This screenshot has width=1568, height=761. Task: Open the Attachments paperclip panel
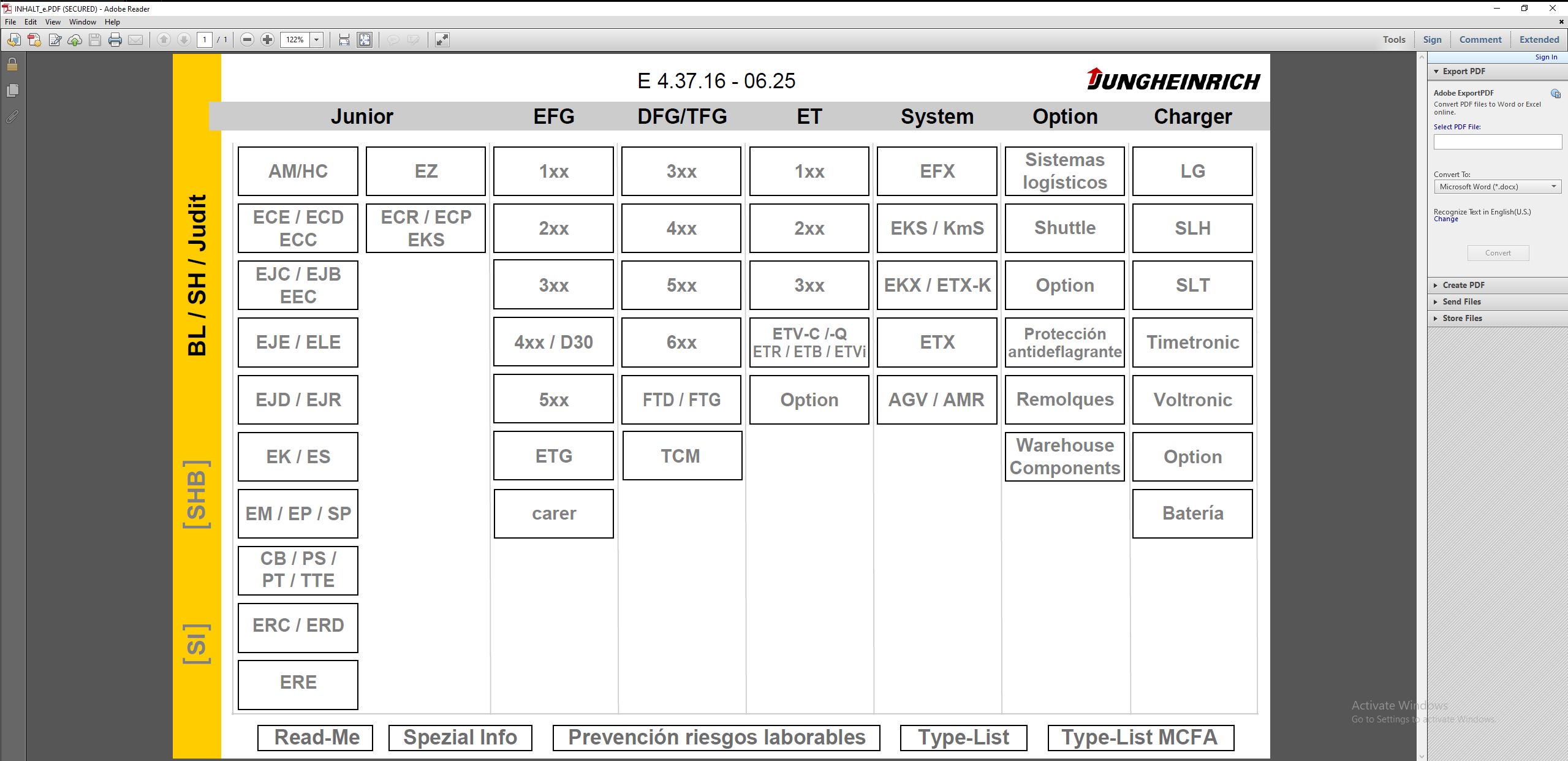pos(12,116)
